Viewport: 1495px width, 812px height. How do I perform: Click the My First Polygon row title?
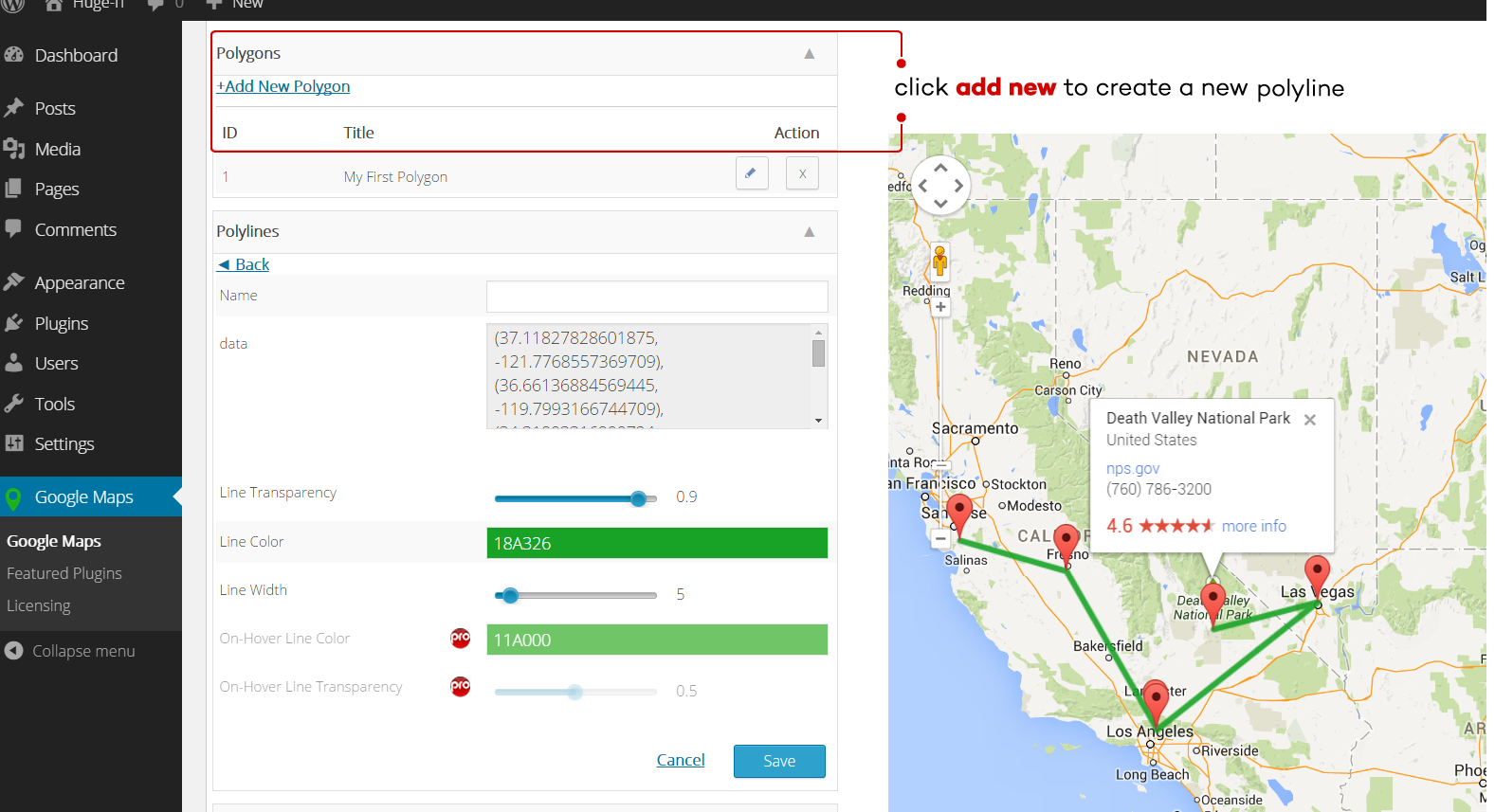[395, 176]
